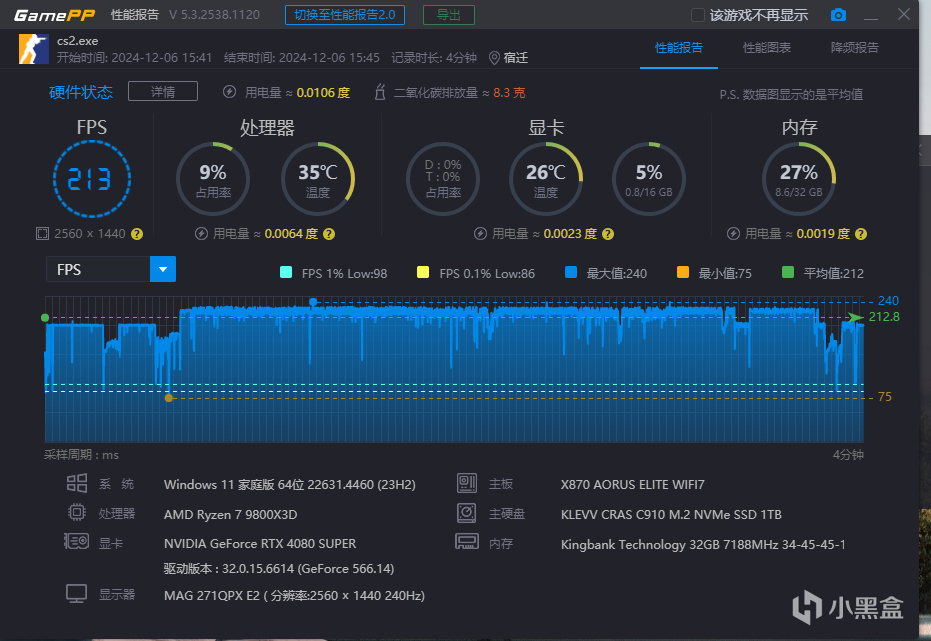
Task: Click the 切换至性能报告2.0 button
Action: point(345,15)
